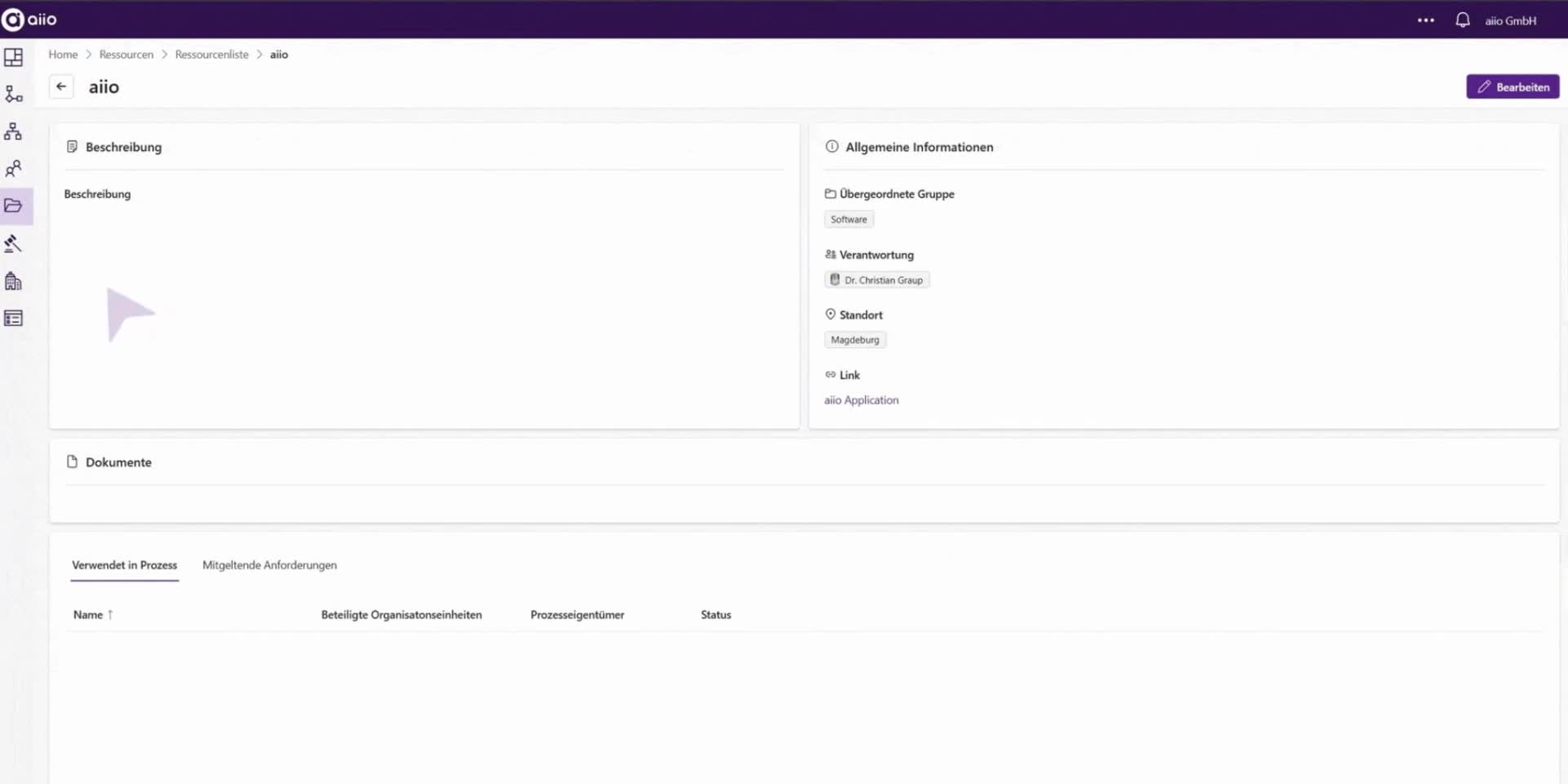
Task: Go to Home in the breadcrumb
Action: click(x=63, y=55)
